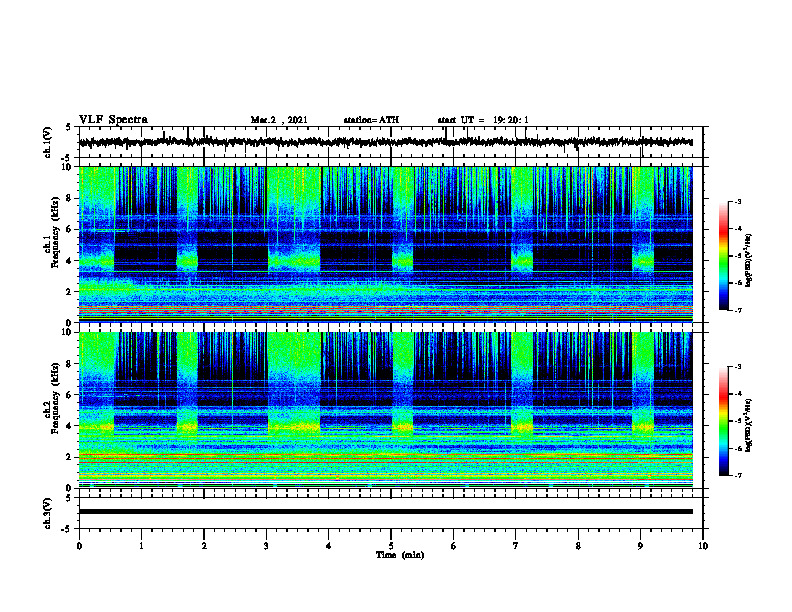Click the "ch.3(V)" waveform axis label

(48, 513)
